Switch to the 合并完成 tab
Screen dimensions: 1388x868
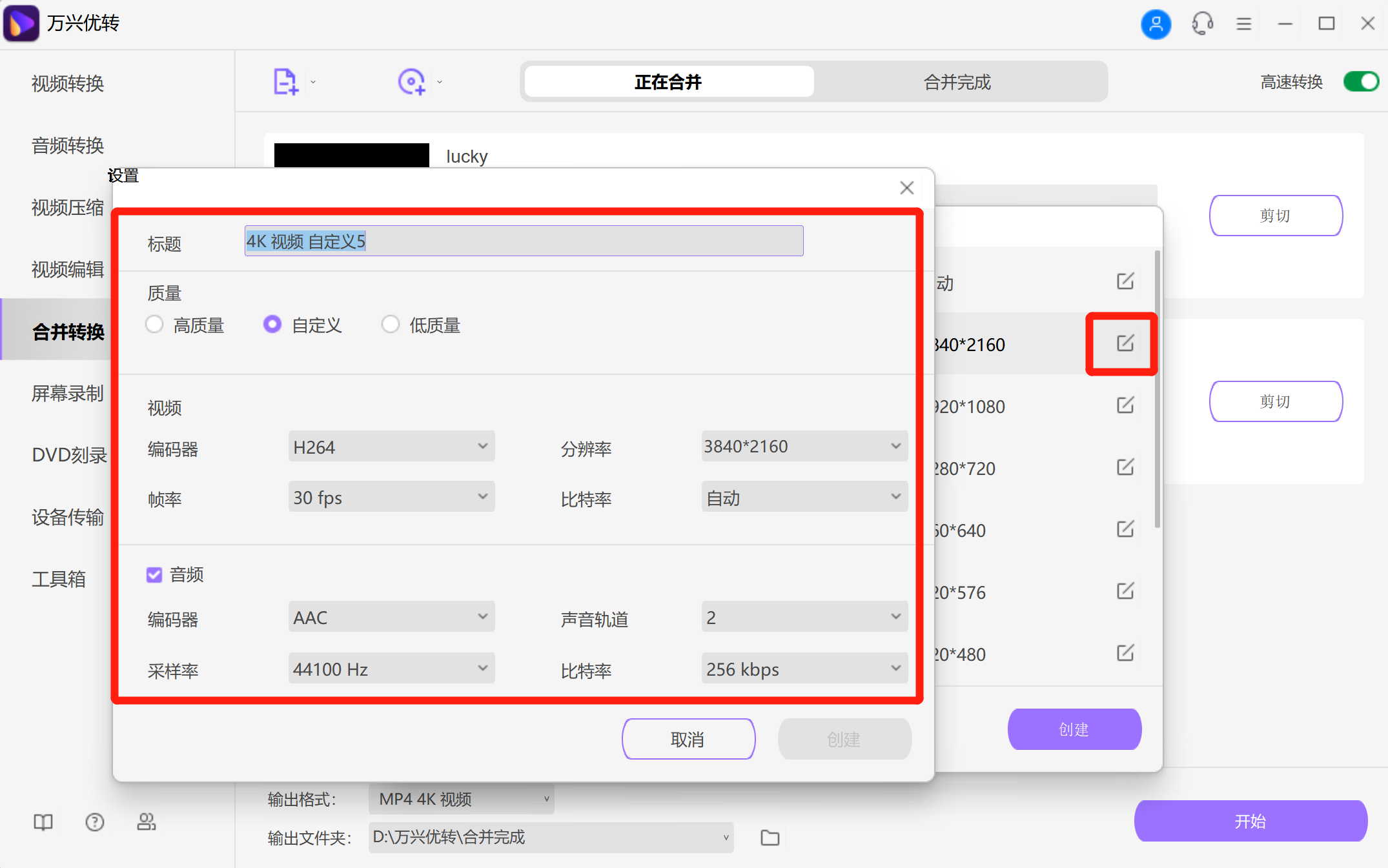[x=957, y=81]
